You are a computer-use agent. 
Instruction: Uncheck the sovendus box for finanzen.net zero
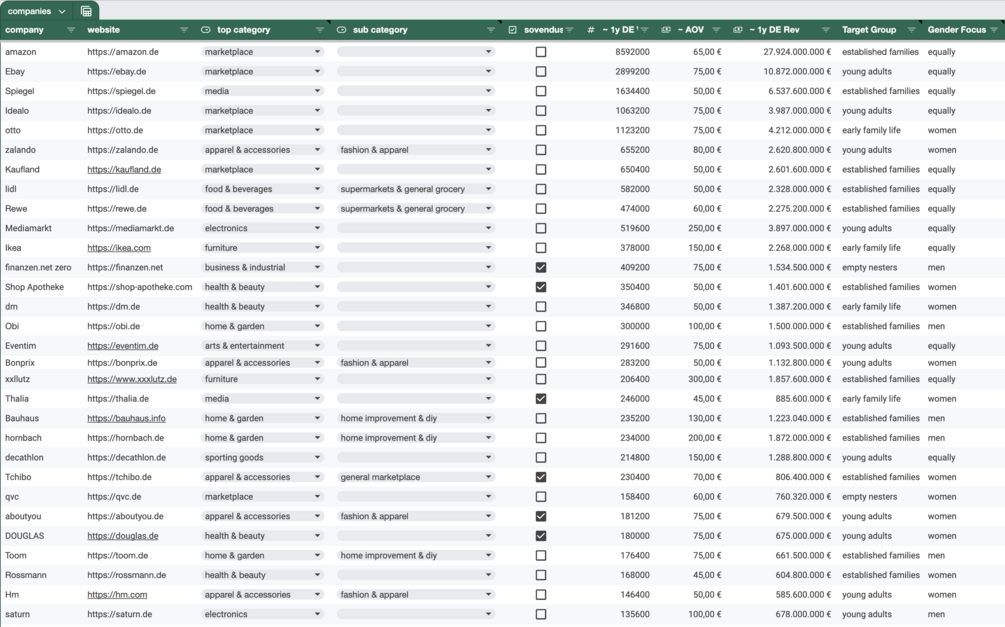tap(541, 267)
